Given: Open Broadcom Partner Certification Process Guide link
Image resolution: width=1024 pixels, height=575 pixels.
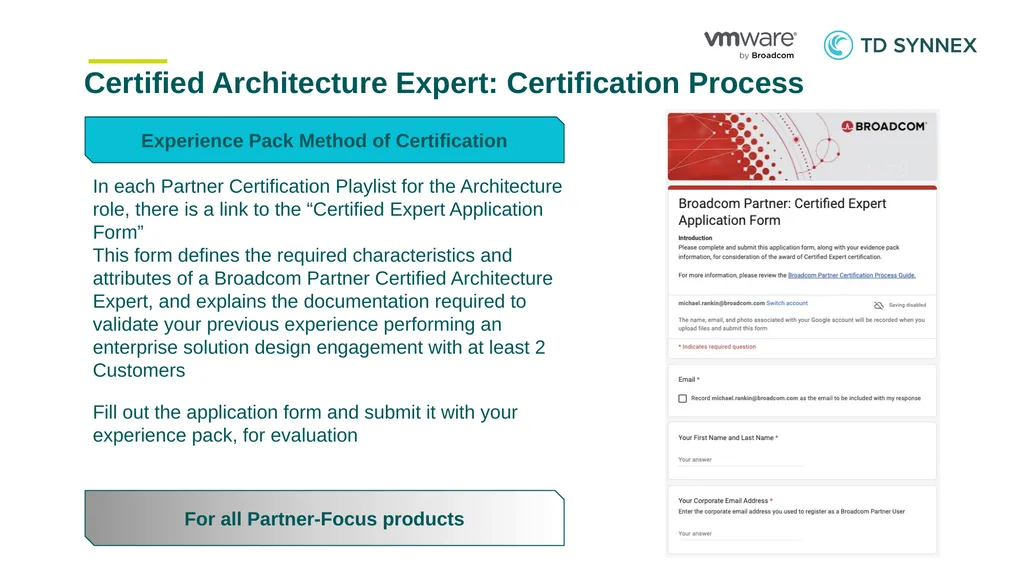Looking at the screenshot, I should tap(852, 275).
